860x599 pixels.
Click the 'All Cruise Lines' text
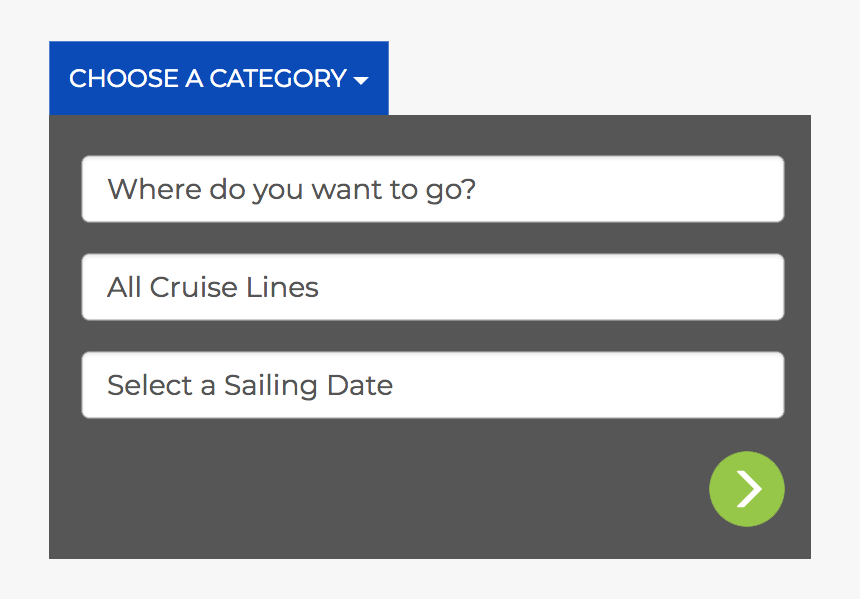tap(213, 288)
